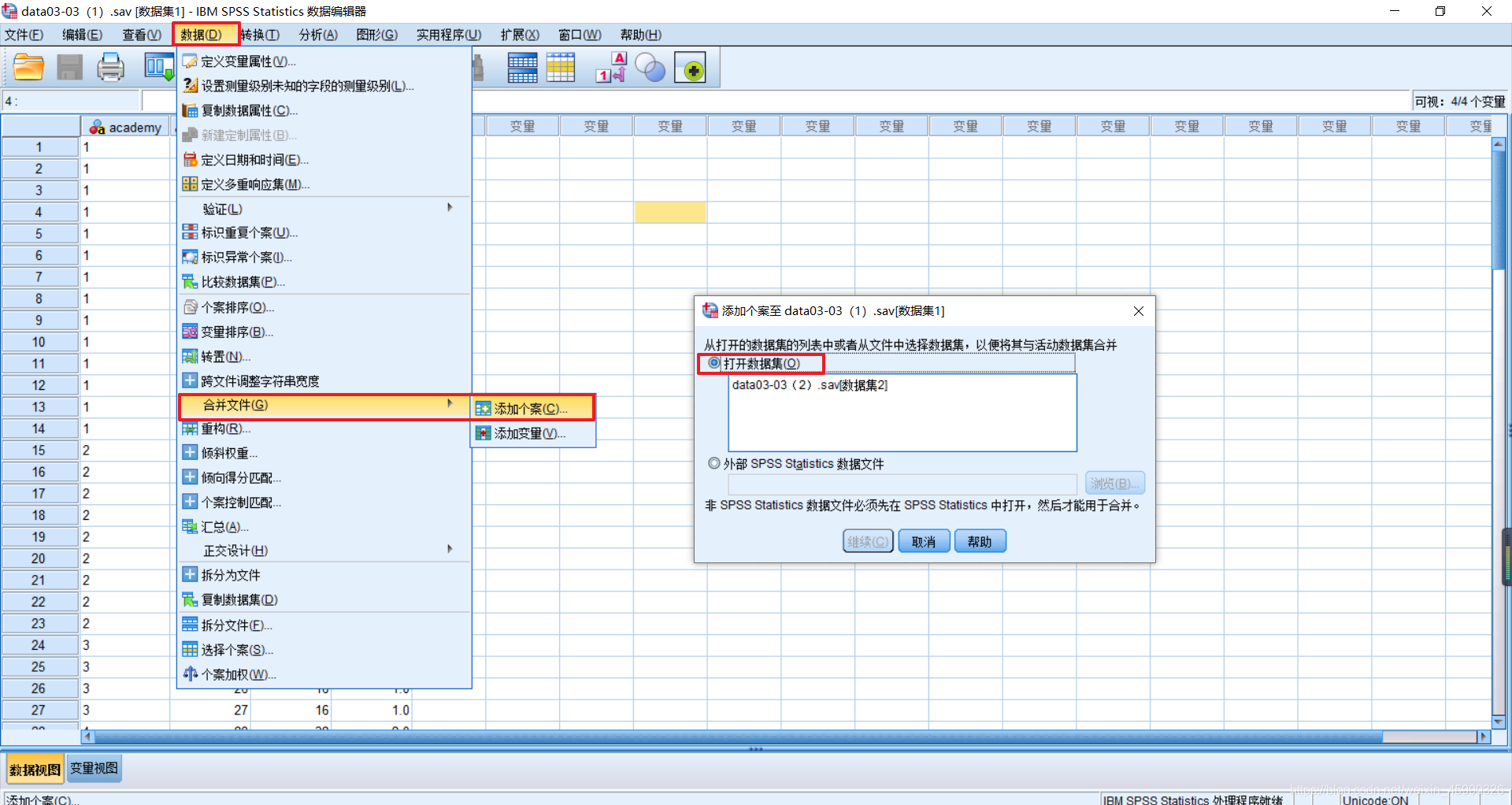Viewport: 1512px width, 805px height.
Task: Expand the 正交设计(H) submenu
Action: (x=324, y=551)
